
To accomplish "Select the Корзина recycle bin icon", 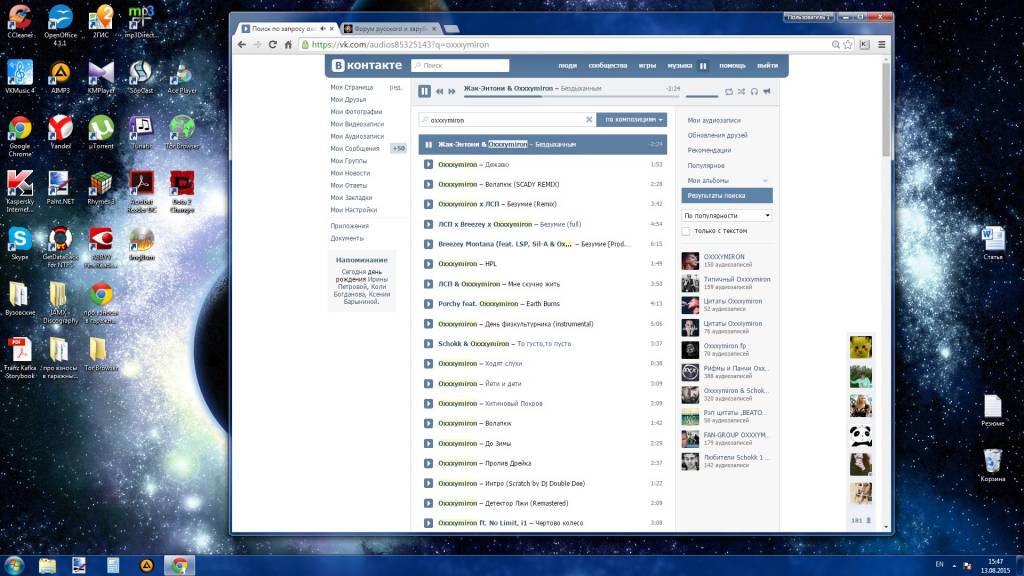I will coord(993,465).
